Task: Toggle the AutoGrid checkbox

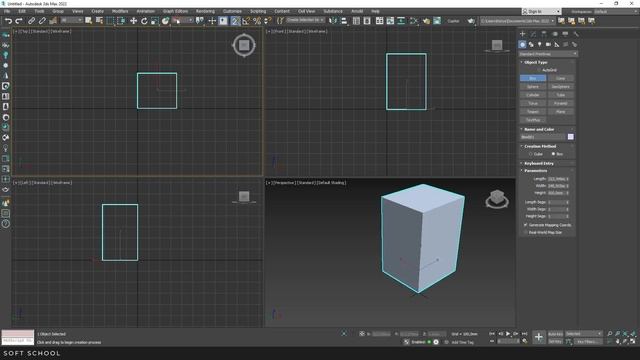Action: coord(539,70)
